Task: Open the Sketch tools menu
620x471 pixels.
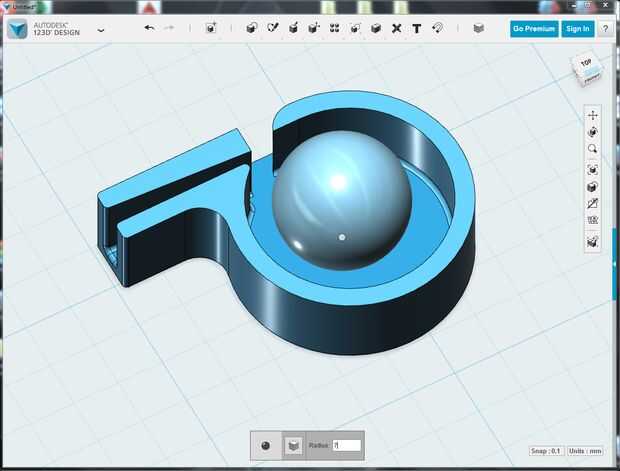Action: (x=273, y=28)
